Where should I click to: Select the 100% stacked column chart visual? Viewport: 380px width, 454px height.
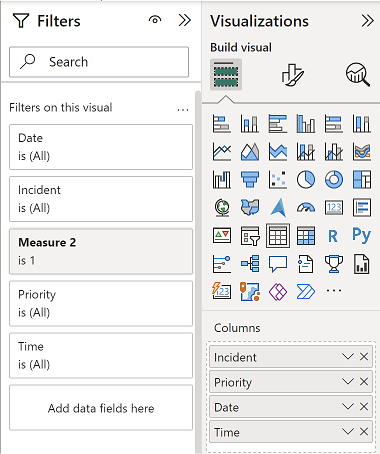[362, 124]
